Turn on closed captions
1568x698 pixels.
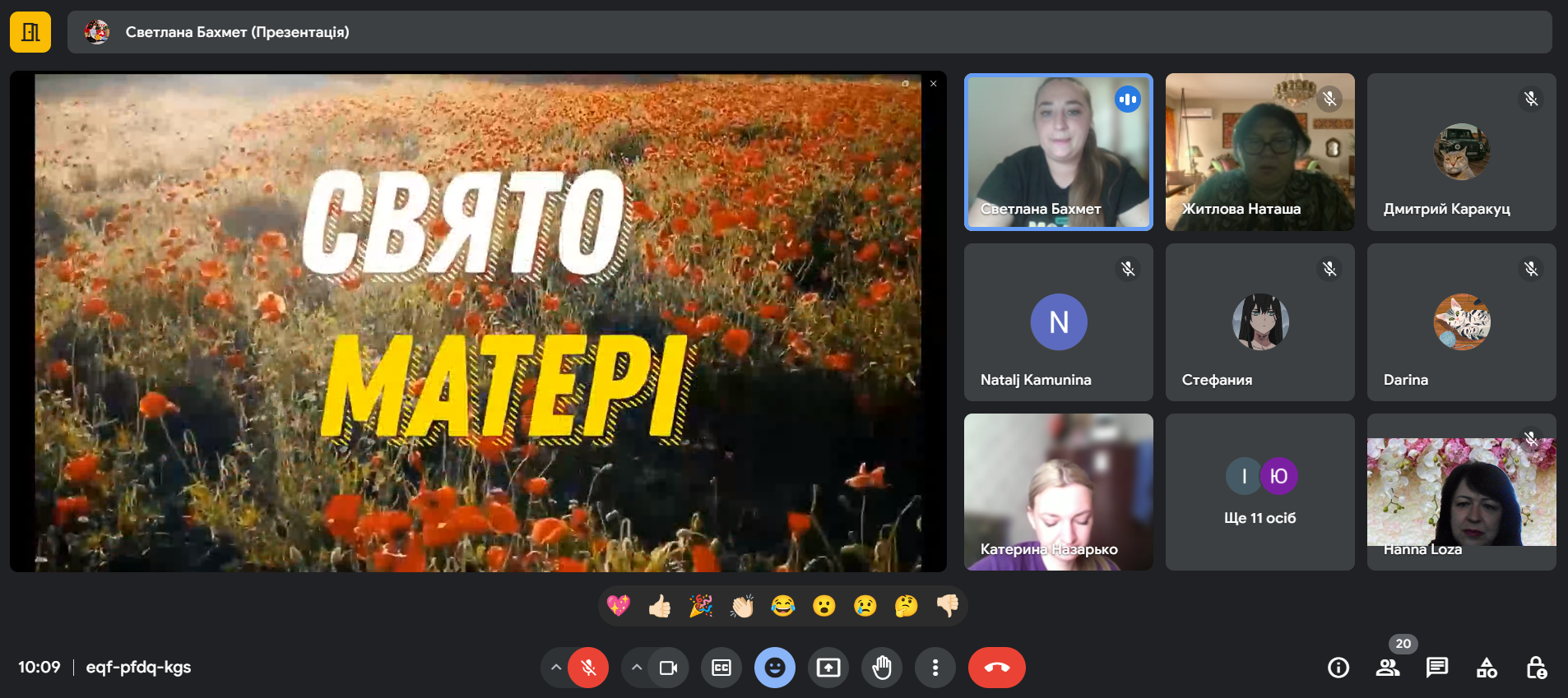tap(721, 668)
